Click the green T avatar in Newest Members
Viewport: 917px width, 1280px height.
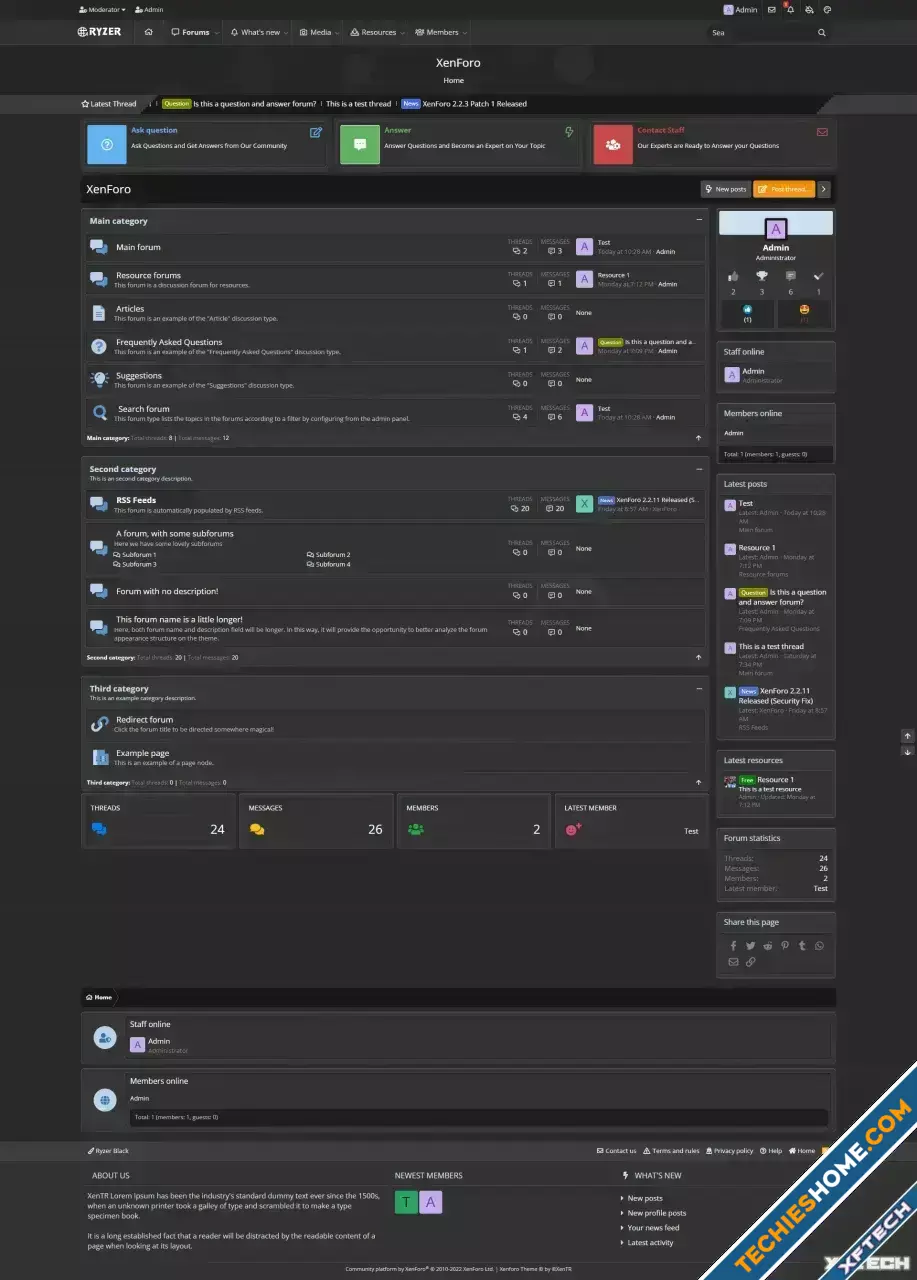406,1202
